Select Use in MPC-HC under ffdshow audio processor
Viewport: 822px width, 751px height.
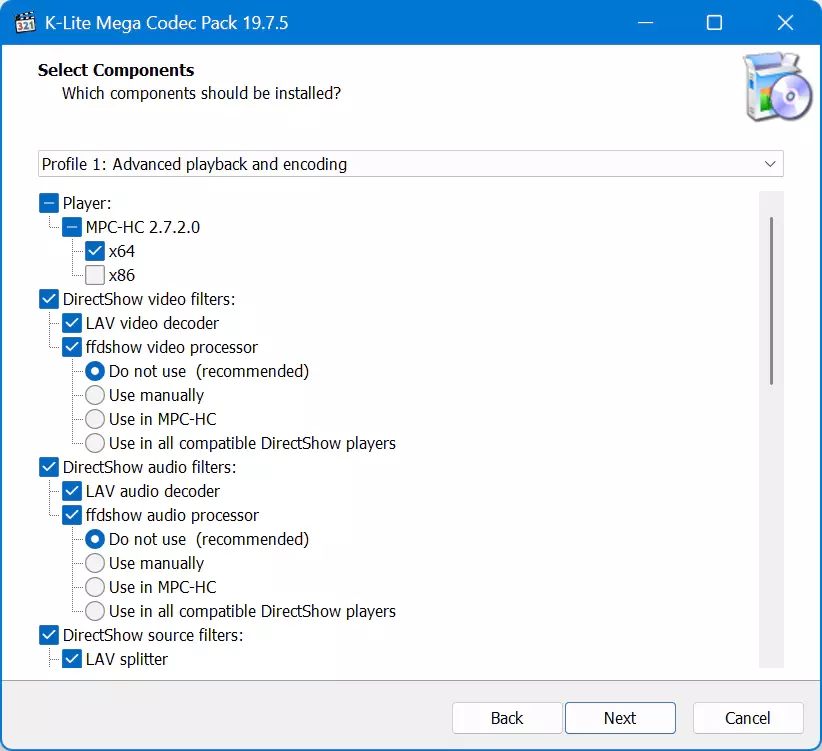tap(95, 587)
